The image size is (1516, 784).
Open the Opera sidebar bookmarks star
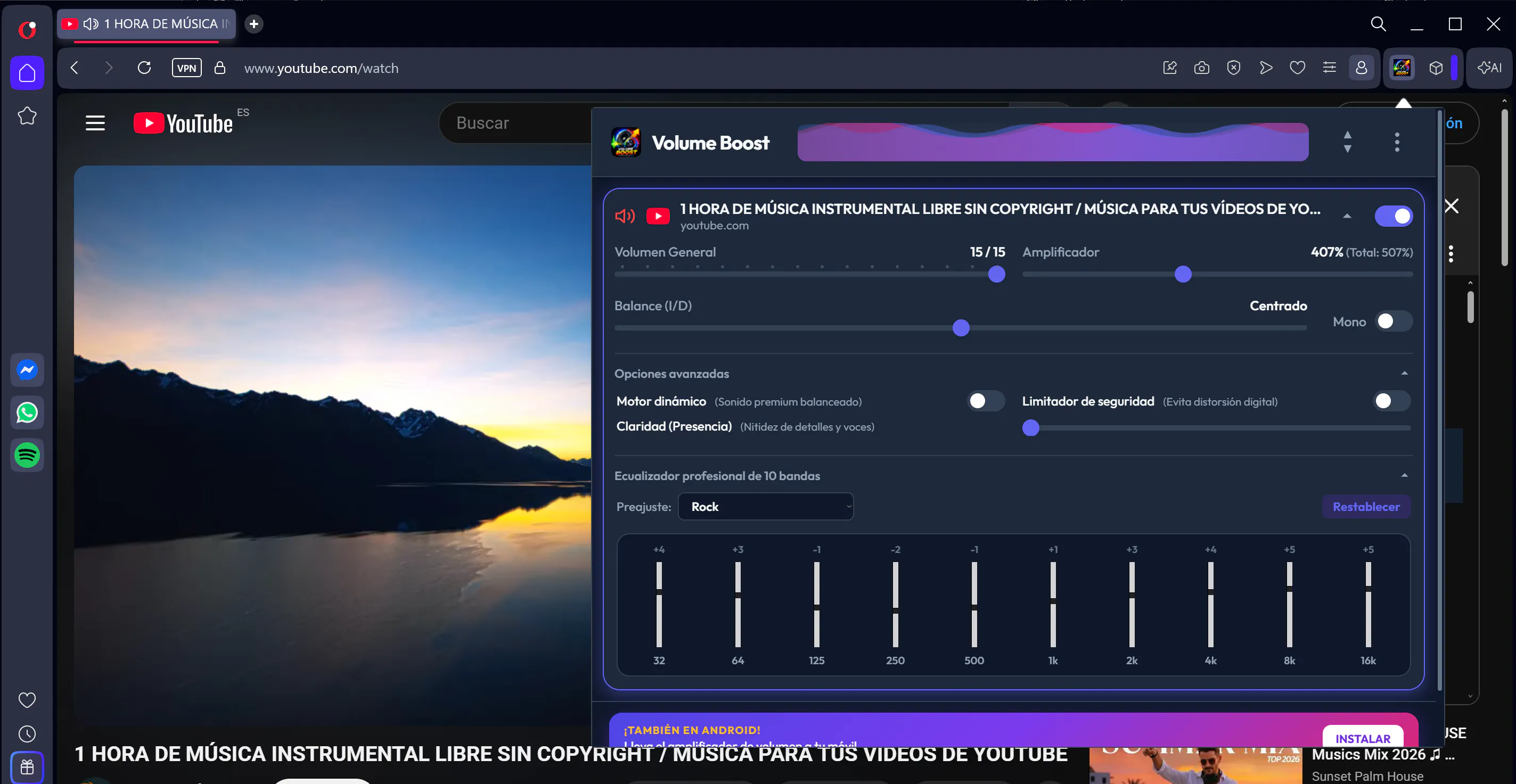pos(27,116)
